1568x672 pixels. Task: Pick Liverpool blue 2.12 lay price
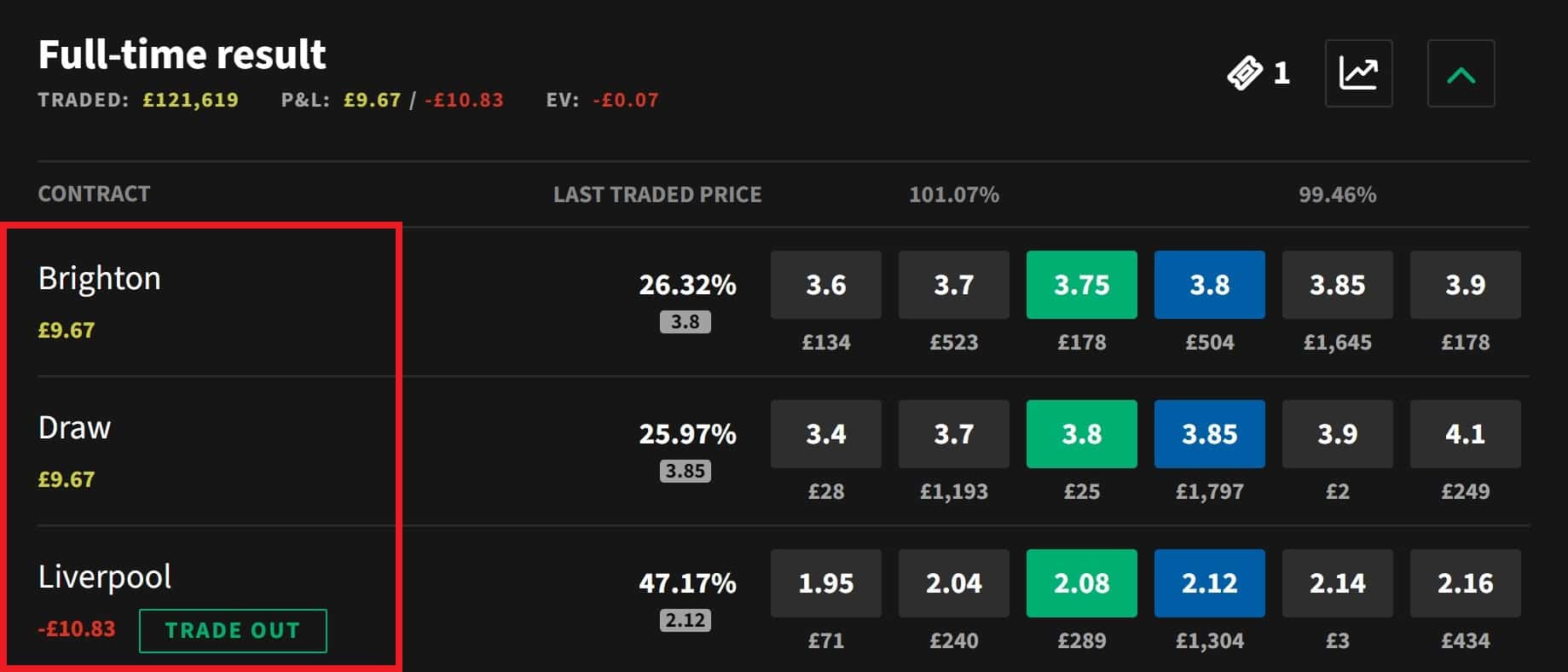point(1209,583)
